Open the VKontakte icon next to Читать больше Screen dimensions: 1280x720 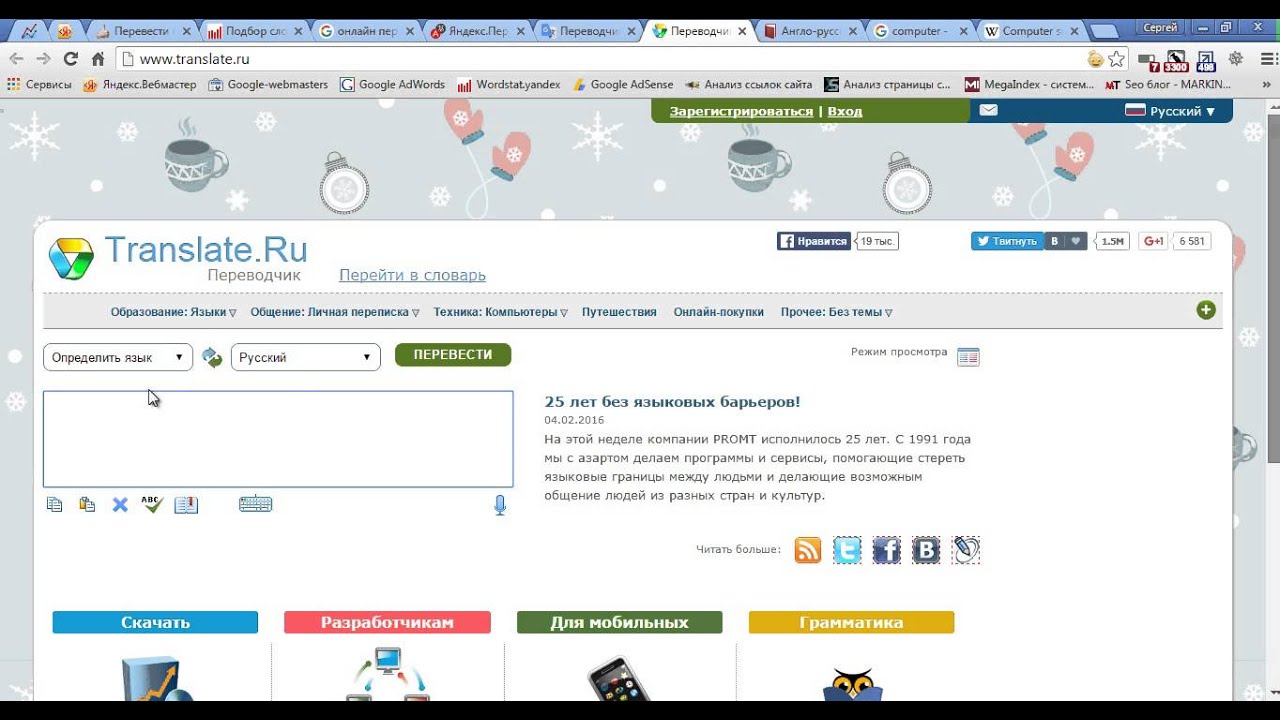tap(926, 550)
